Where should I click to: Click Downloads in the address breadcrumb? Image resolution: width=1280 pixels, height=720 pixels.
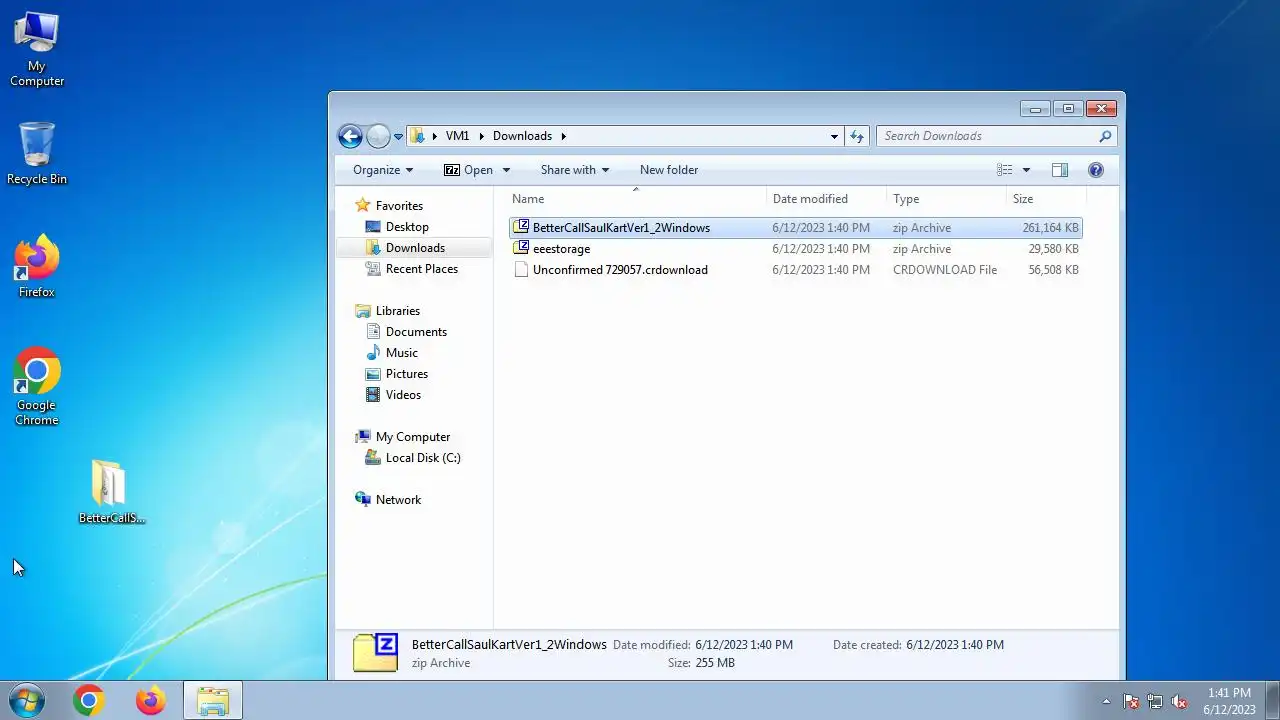pos(522,136)
